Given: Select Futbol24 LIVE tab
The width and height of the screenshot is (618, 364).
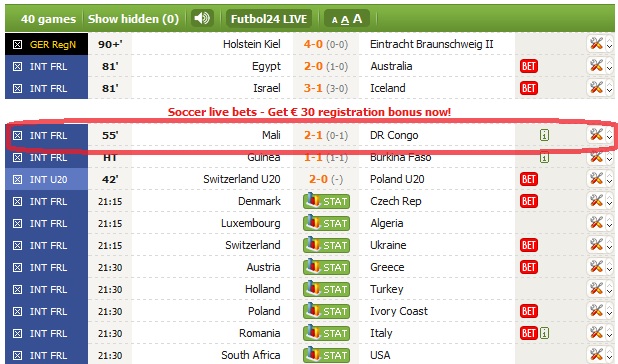Looking at the screenshot, I should pyautogui.click(x=269, y=19).
